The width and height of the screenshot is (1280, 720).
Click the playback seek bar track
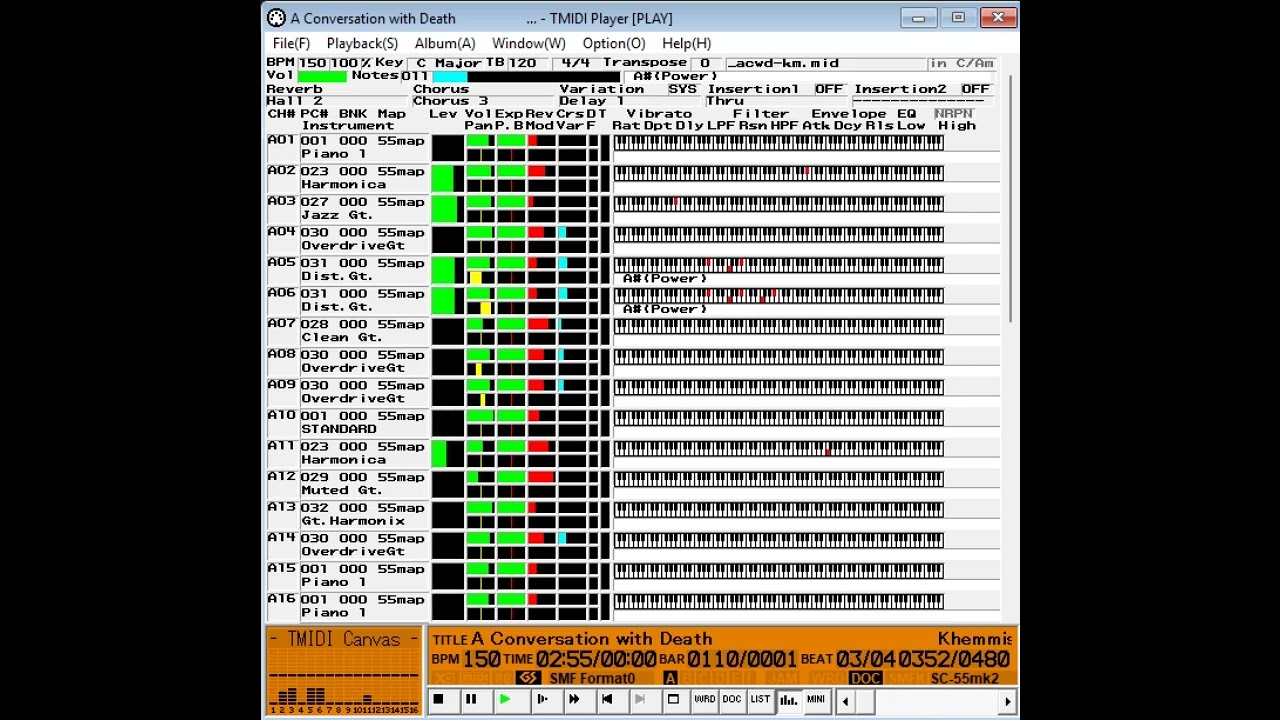[926, 702]
